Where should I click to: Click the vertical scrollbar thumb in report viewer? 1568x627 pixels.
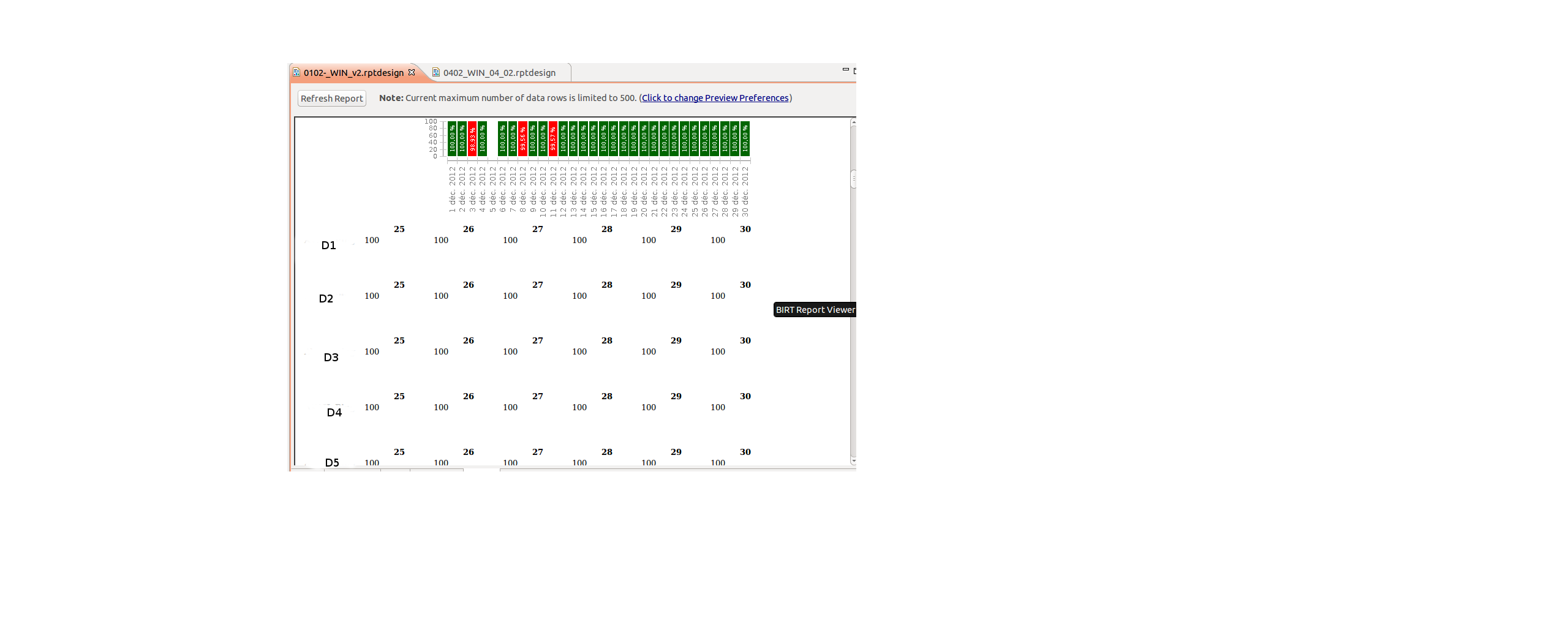pos(853,179)
